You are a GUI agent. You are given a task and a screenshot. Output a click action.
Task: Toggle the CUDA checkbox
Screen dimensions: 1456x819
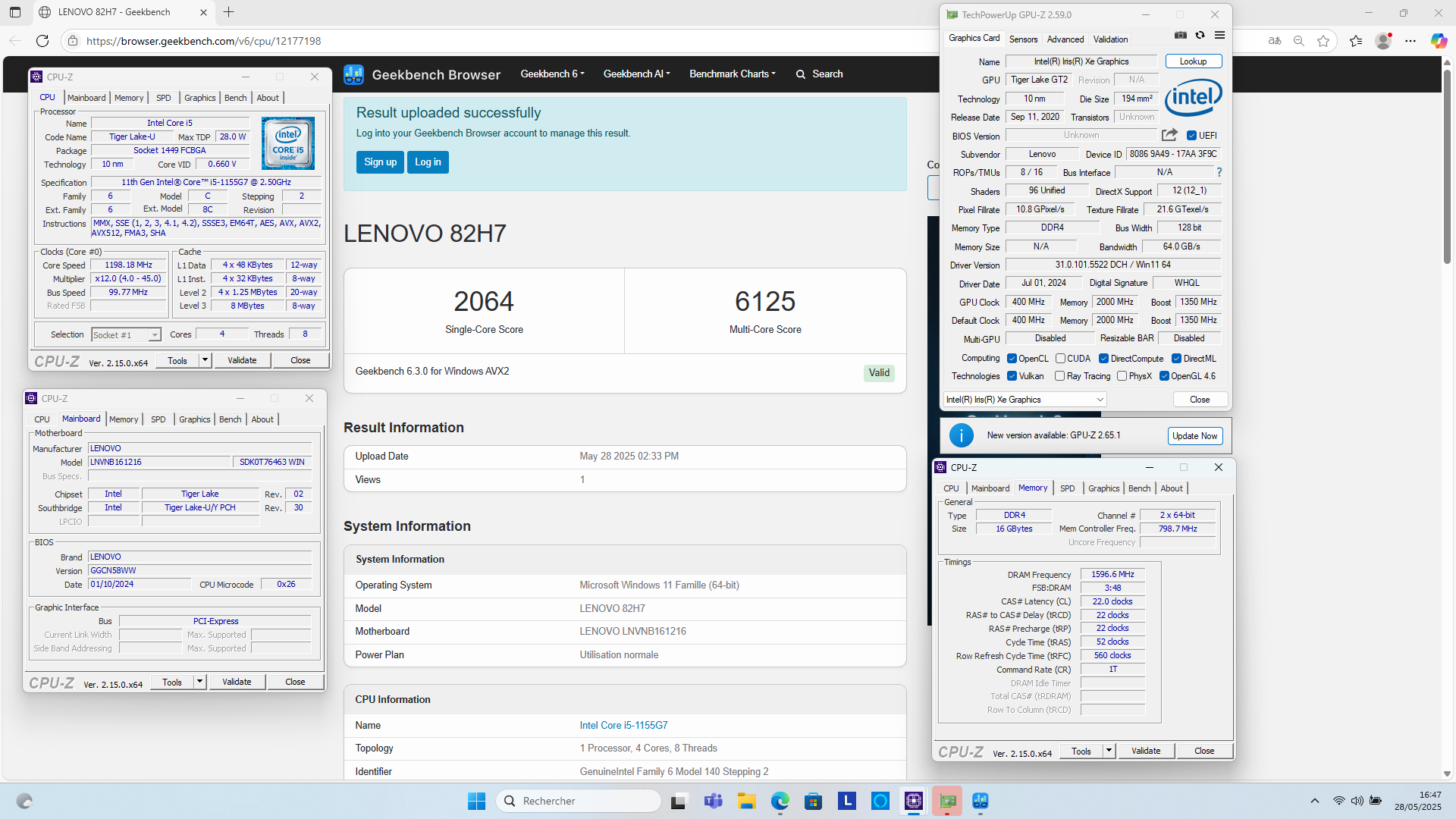pyautogui.click(x=1060, y=359)
